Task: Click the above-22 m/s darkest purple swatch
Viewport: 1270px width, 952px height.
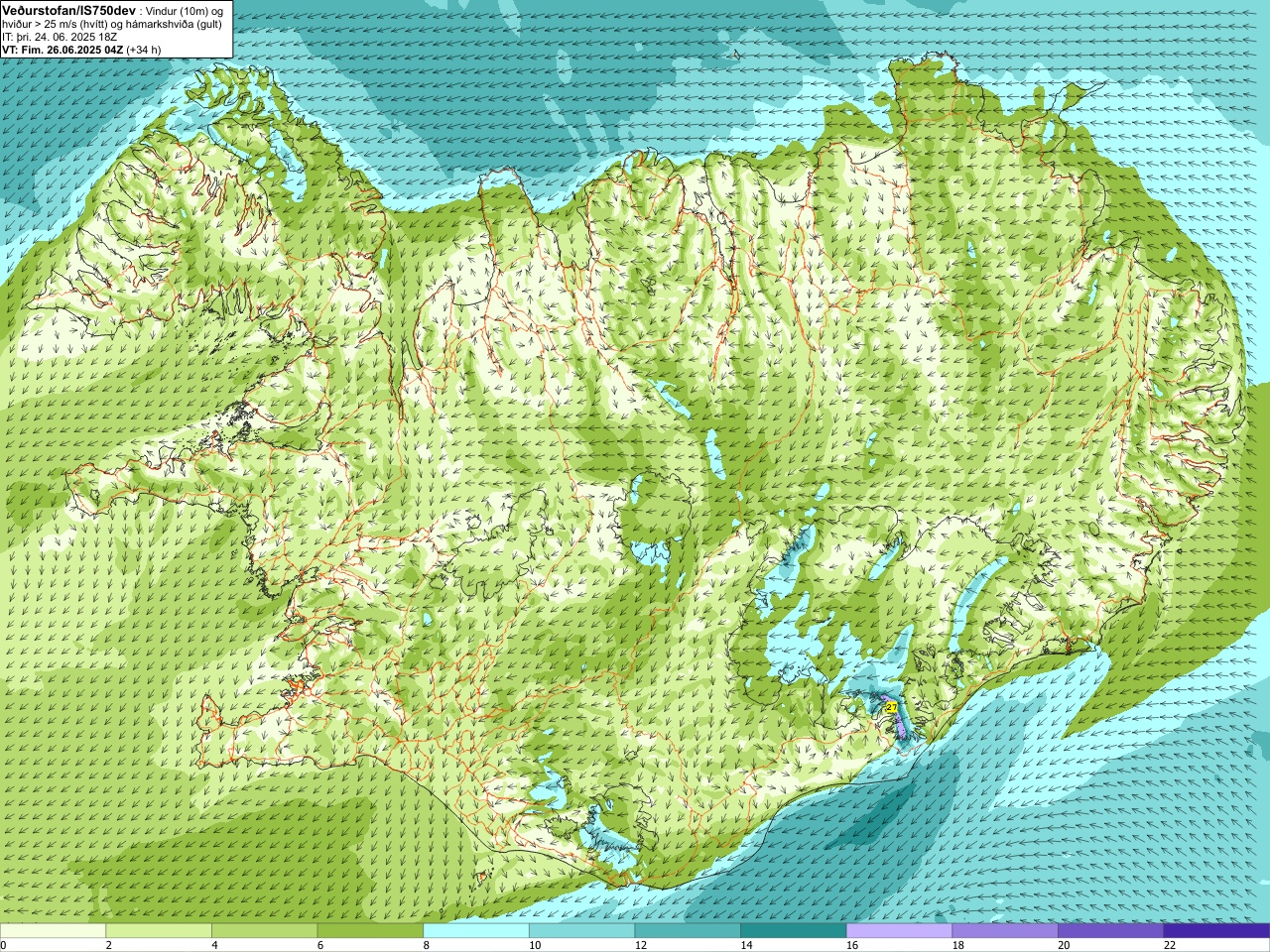Action: coord(1216,931)
